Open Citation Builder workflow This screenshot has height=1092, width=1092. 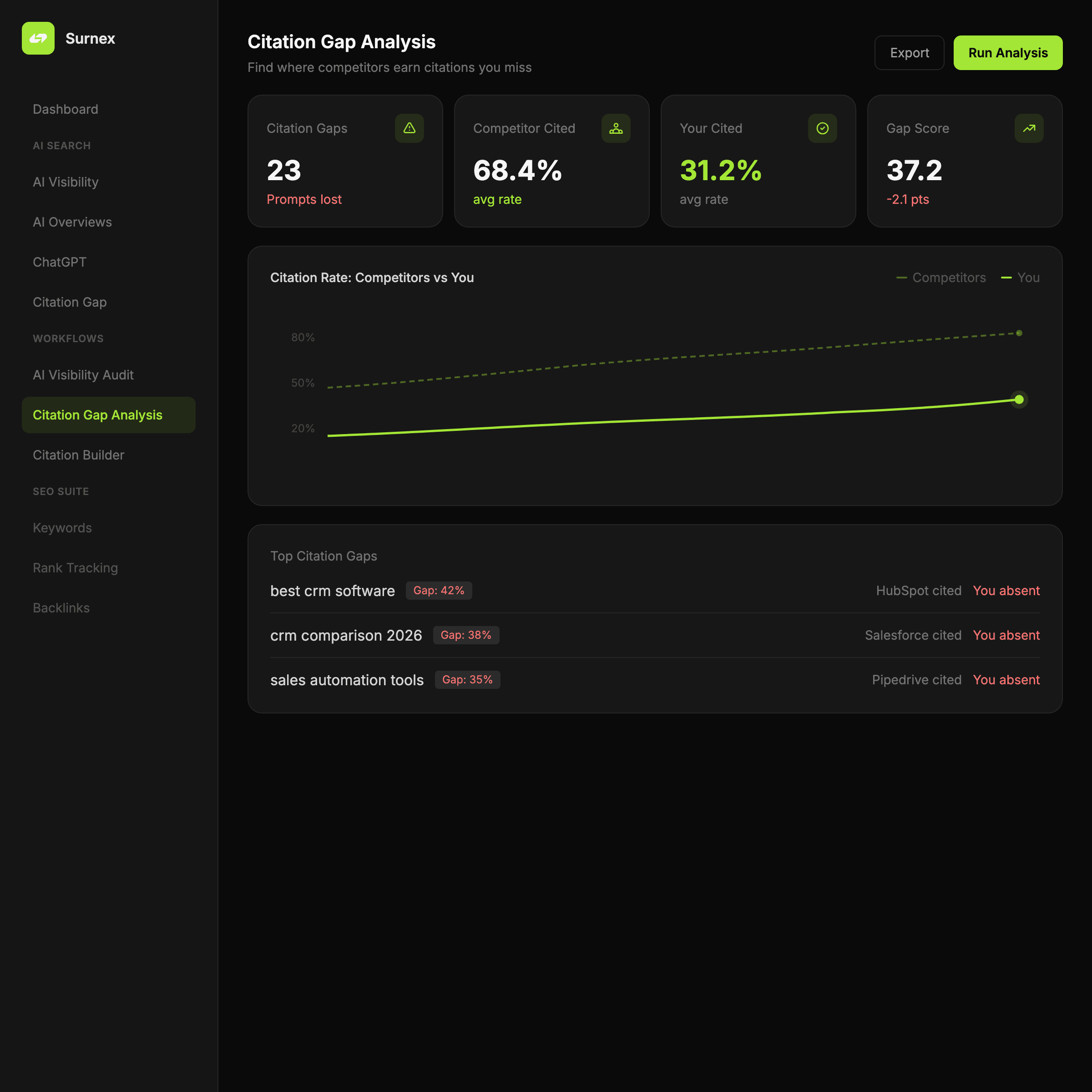pyautogui.click(x=79, y=455)
